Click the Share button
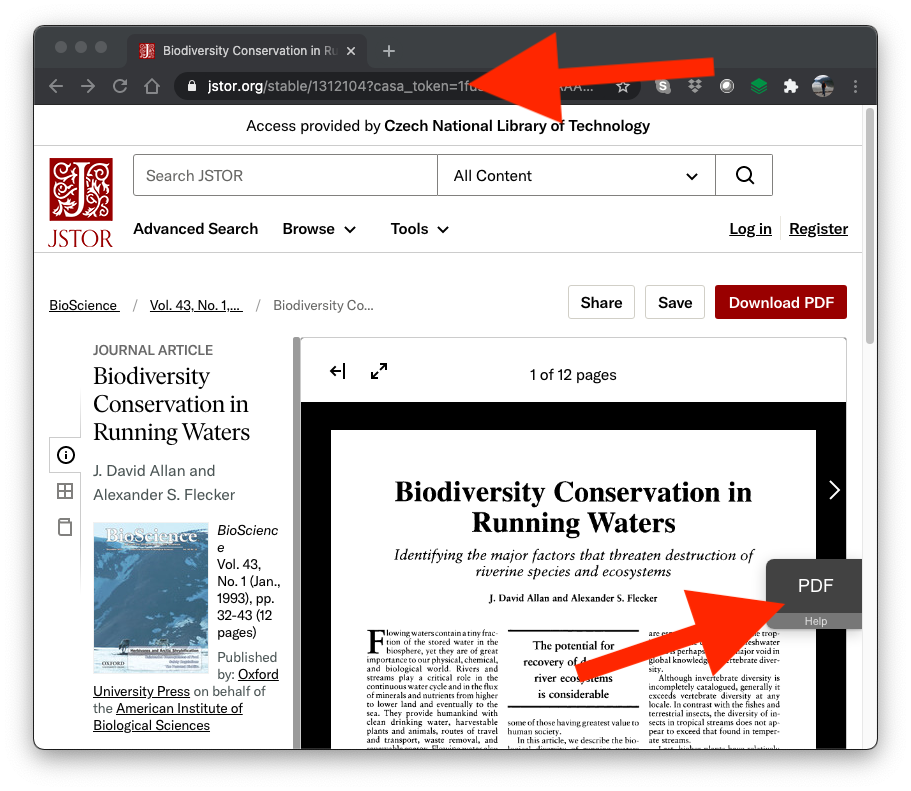Screen dimensions: 911x791 601,302
